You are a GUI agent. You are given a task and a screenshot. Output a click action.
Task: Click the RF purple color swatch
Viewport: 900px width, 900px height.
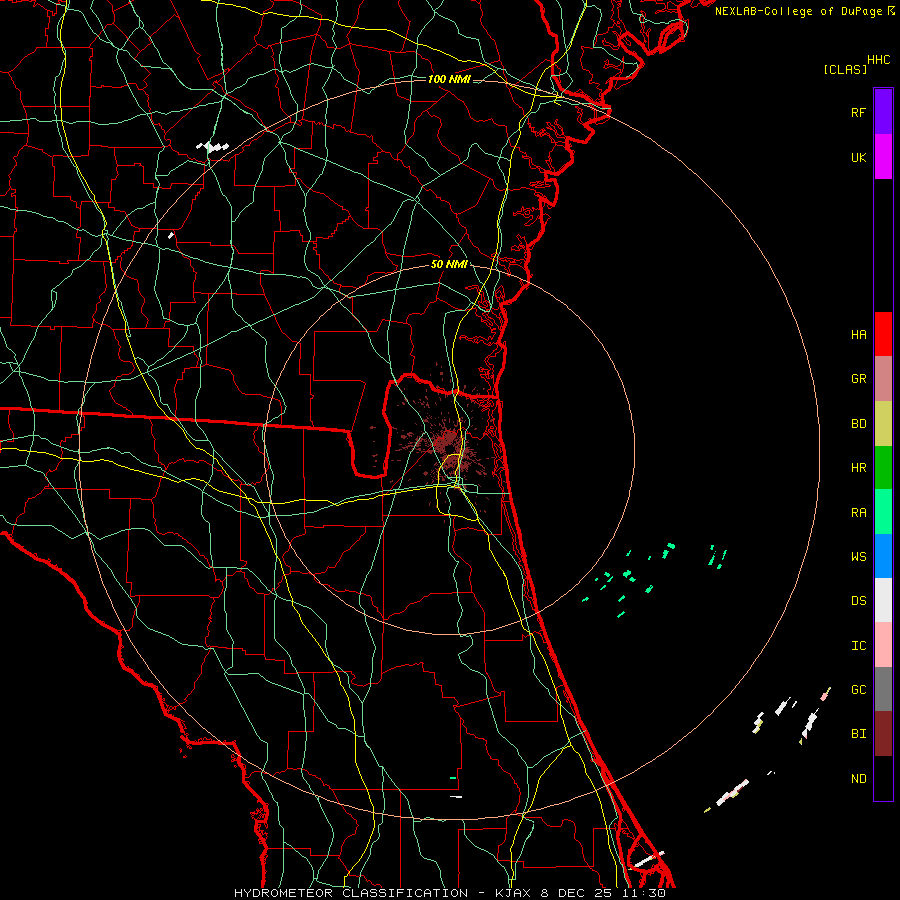pyautogui.click(x=883, y=112)
